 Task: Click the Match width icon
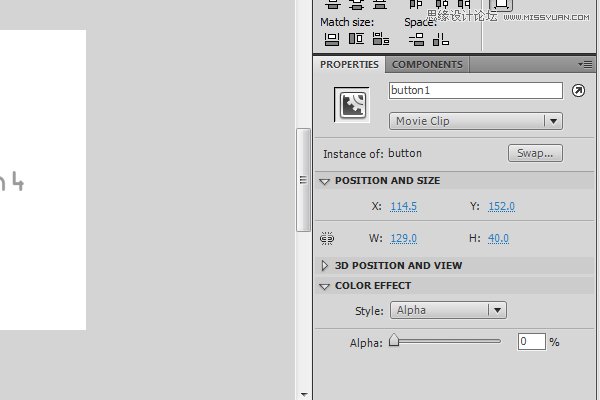(x=332, y=39)
